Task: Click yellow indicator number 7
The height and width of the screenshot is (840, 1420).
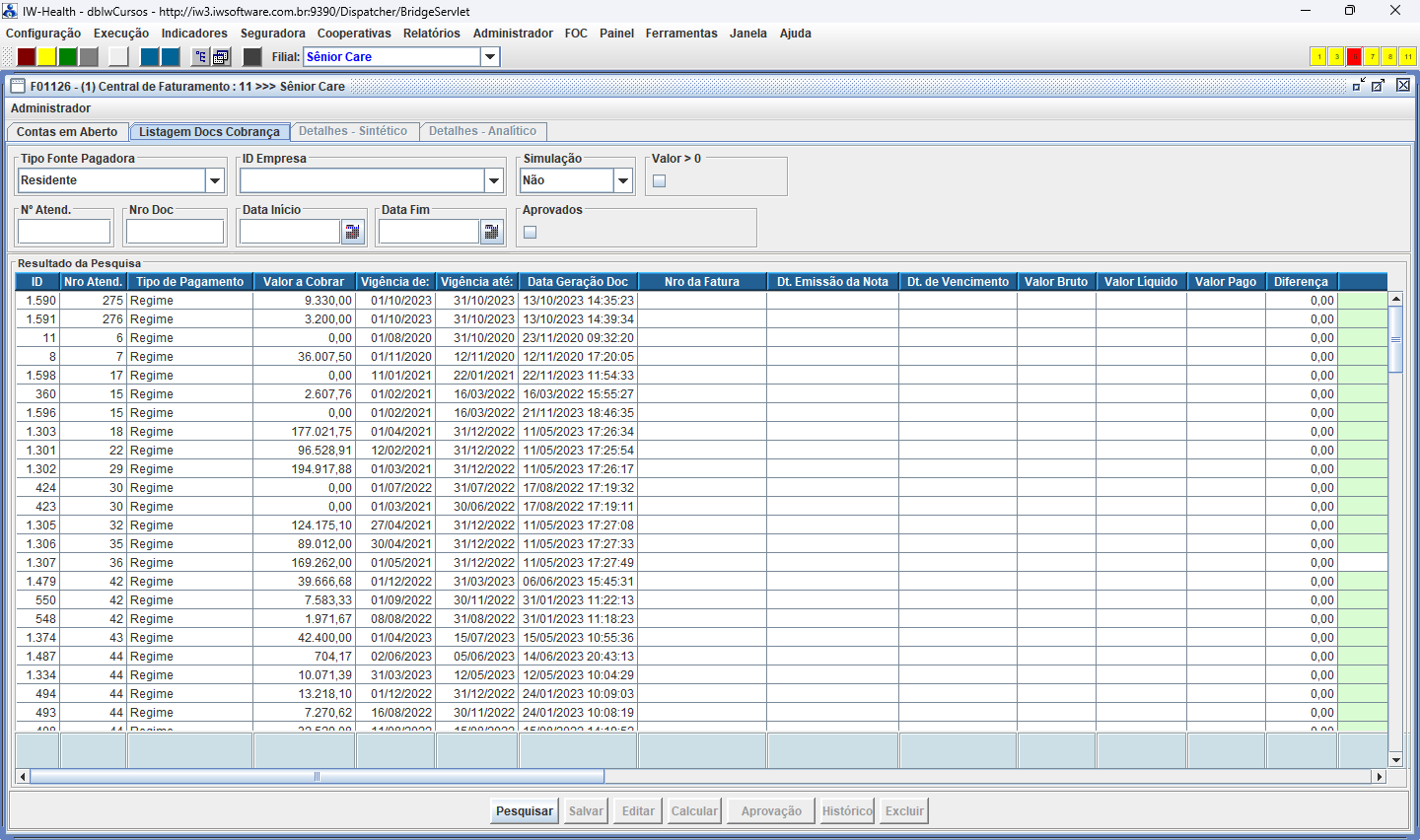Action: (x=1372, y=56)
